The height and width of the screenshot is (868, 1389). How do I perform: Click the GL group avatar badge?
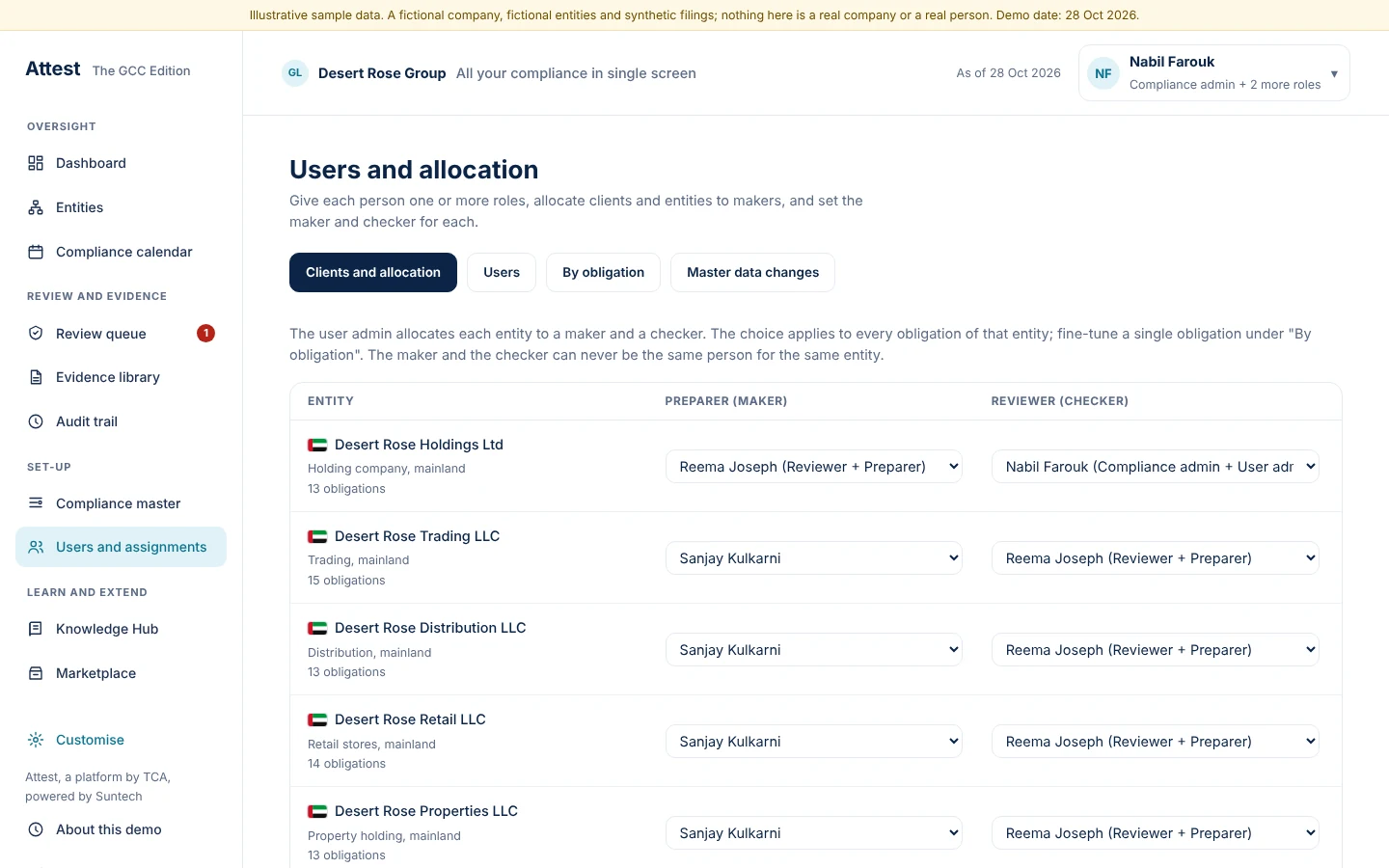coord(295,73)
